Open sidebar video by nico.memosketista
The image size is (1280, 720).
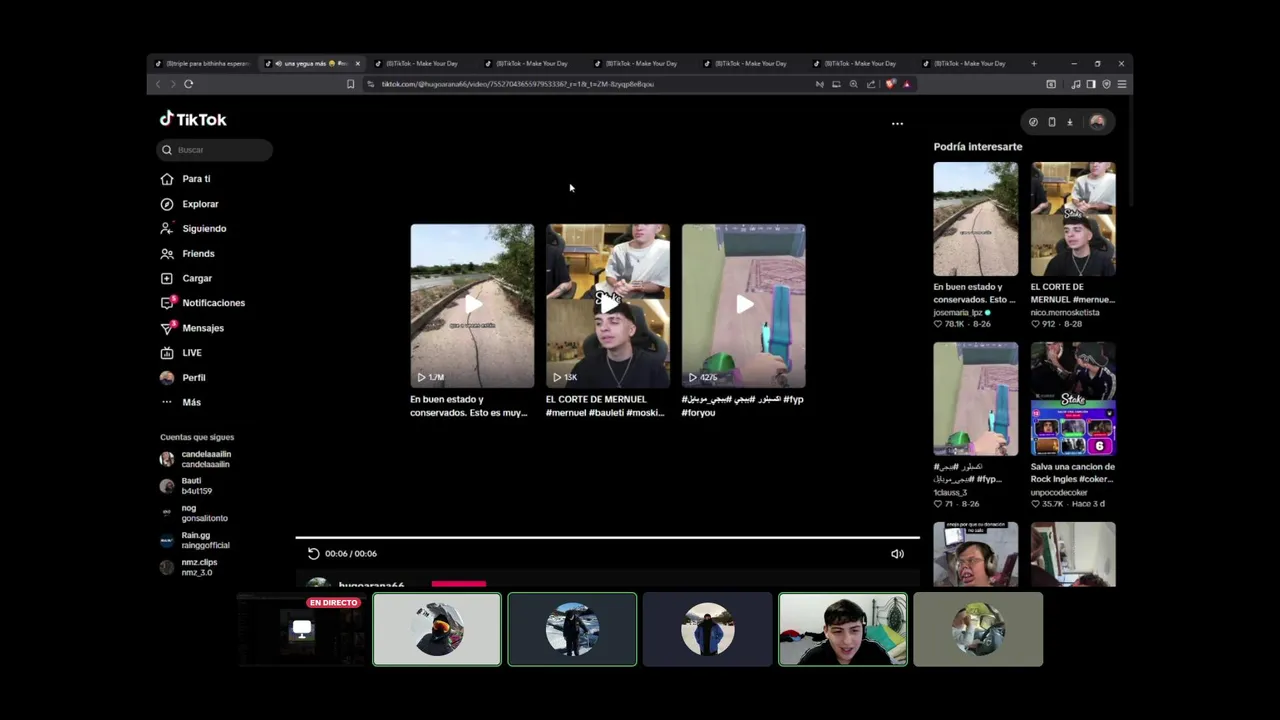[1073, 219]
